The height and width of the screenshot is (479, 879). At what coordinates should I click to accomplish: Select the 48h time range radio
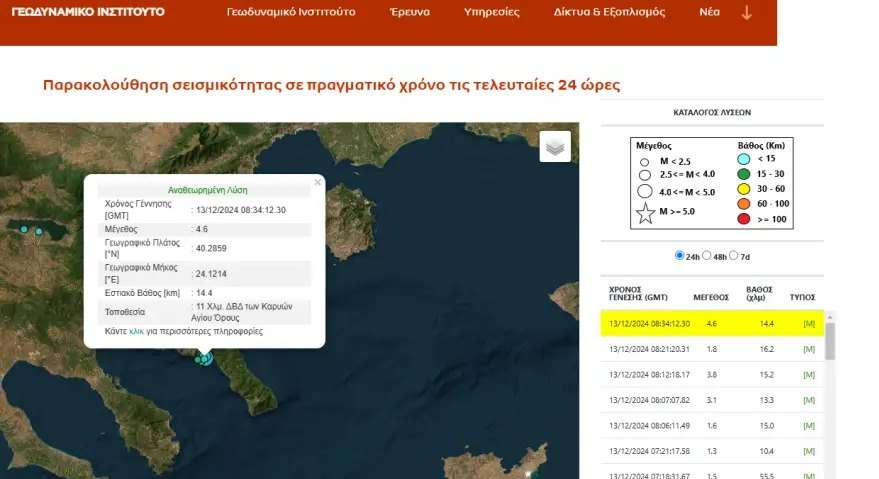(x=707, y=256)
